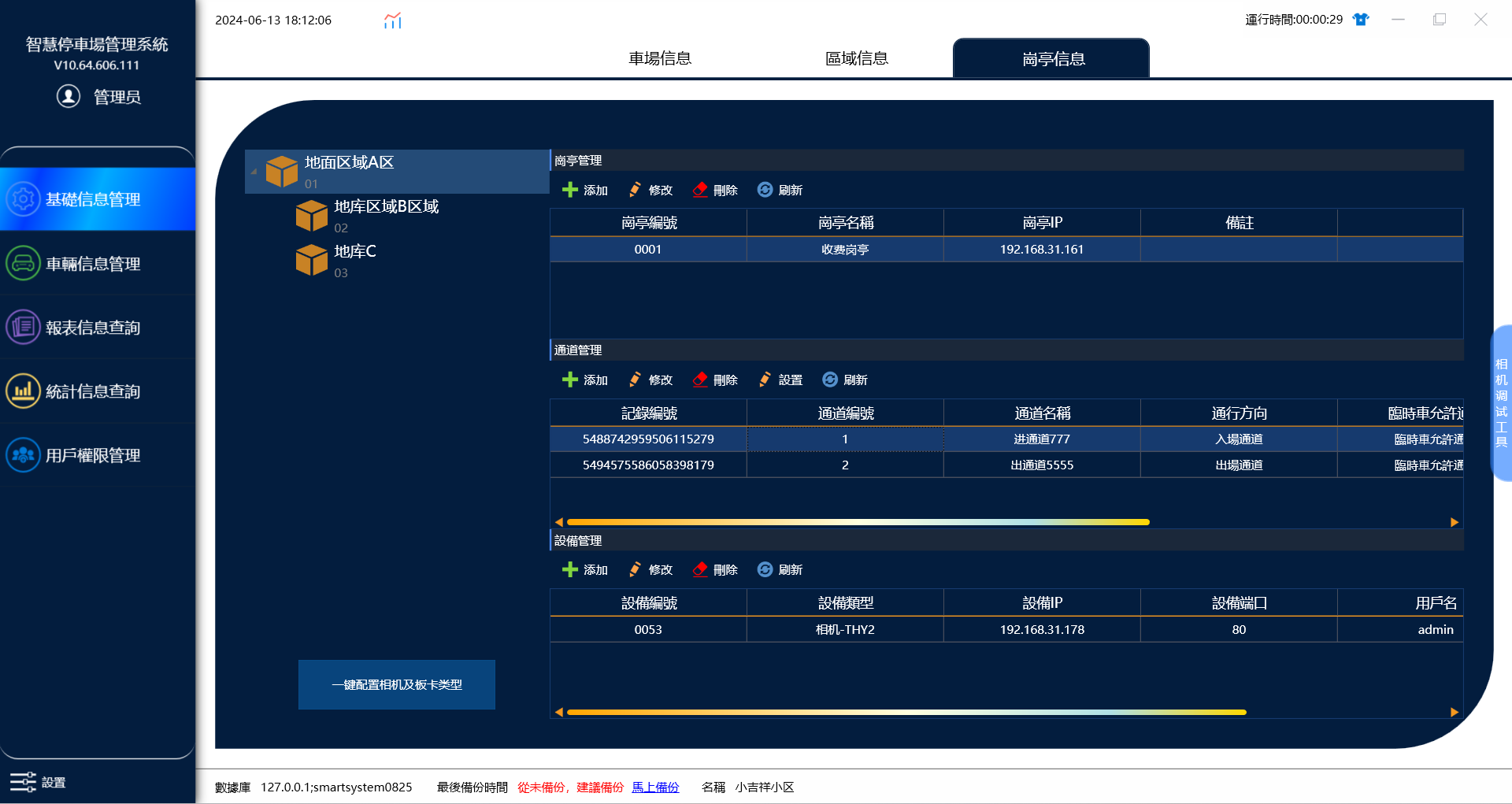Switch to the 區域信息 tab
This screenshot has height=804, width=1512.
857,58
